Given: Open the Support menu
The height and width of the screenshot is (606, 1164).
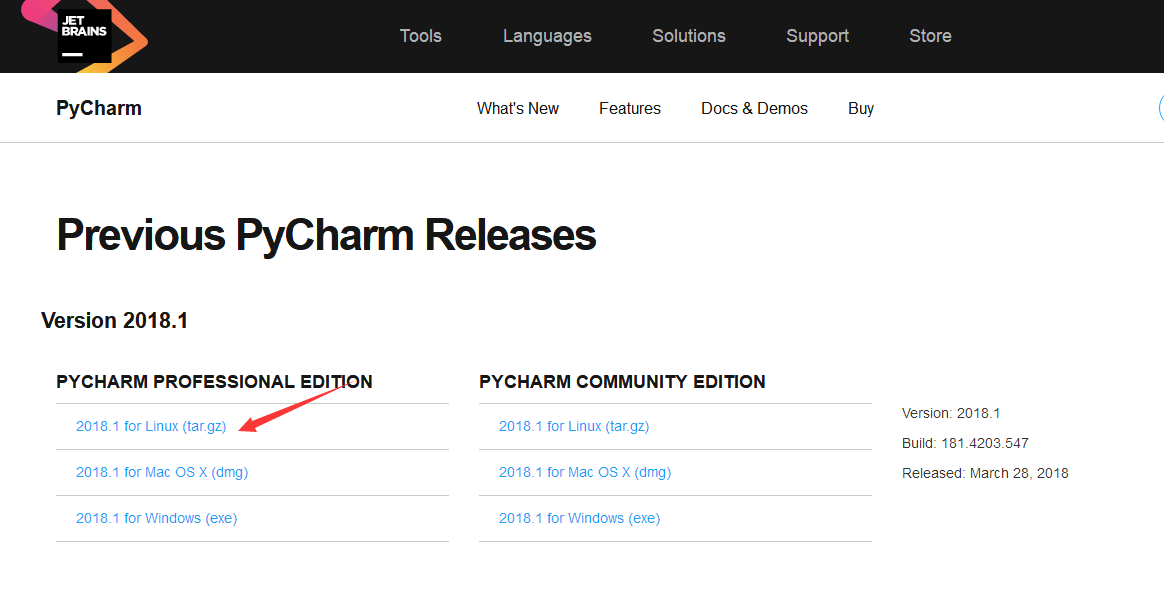Looking at the screenshot, I should pyautogui.click(x=817, y=35).
